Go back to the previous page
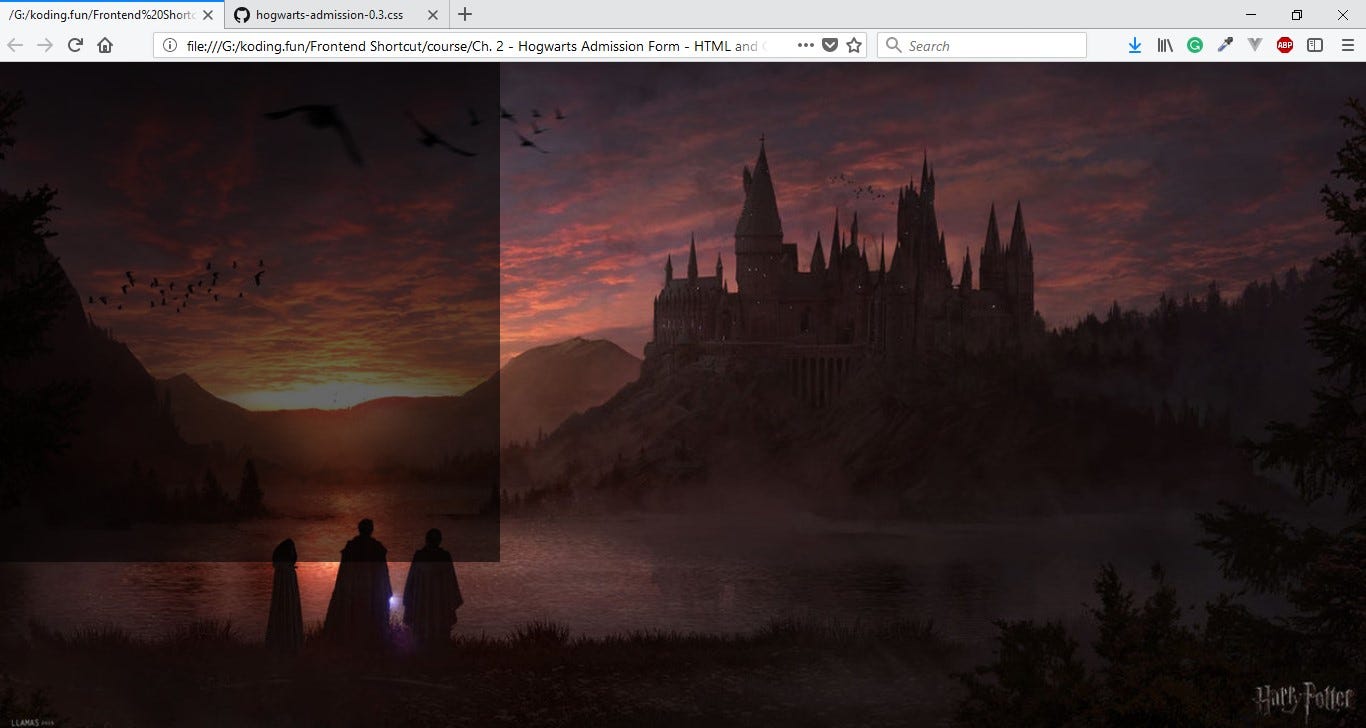This screenshot has width=1366, height=728. [x=15, y=45]
